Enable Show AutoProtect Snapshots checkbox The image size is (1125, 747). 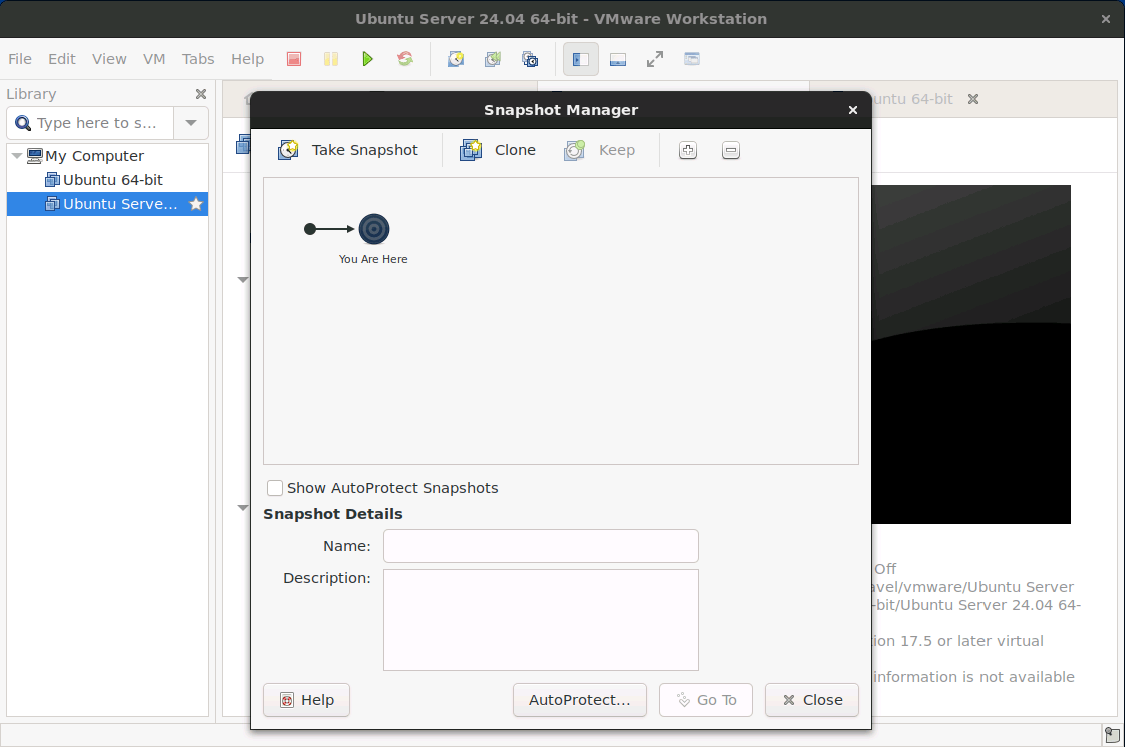click(x=275, y=488)
